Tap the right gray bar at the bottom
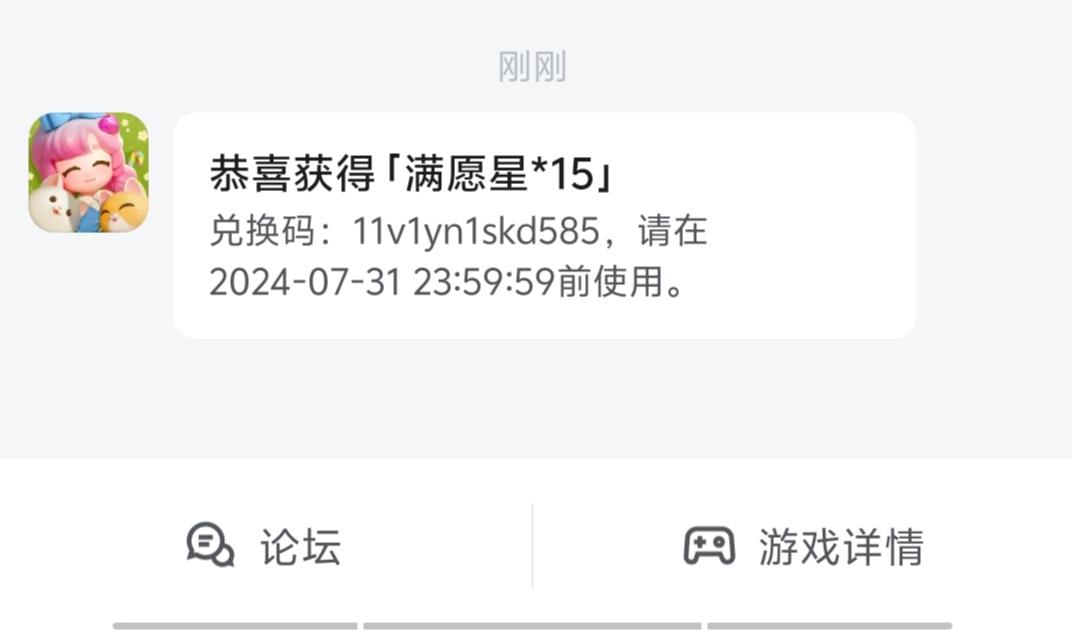Image resolution: width=1072 pixels, height=632 pixels. coord(829,626)
